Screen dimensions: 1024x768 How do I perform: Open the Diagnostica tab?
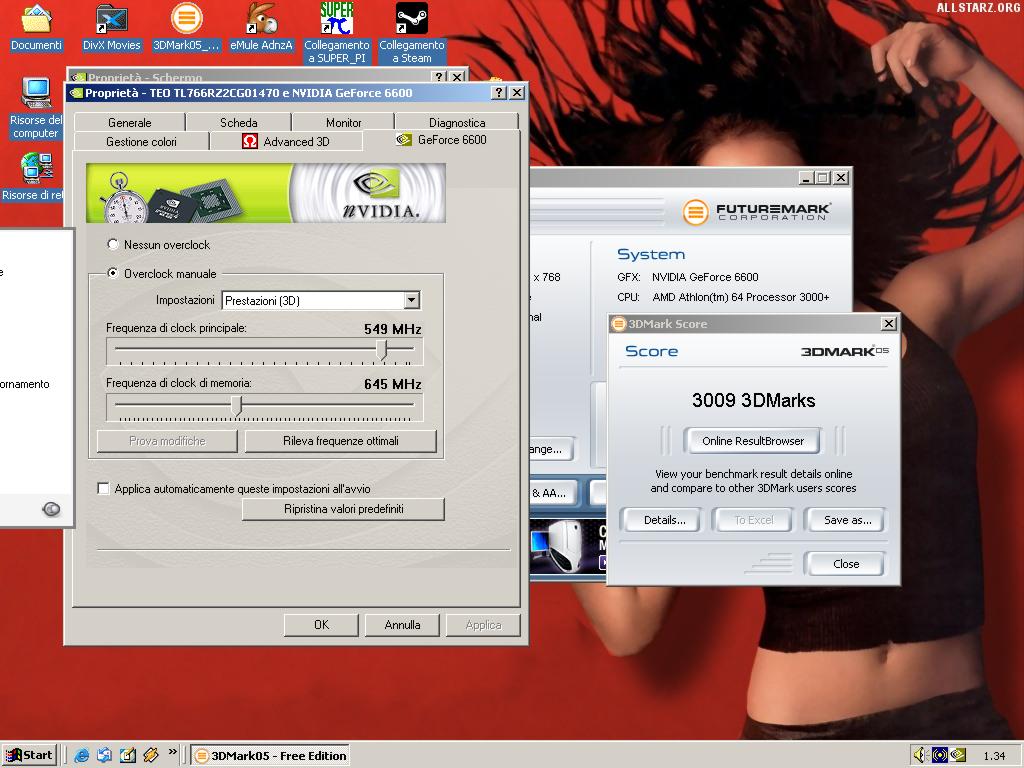(x=456, y=122)
